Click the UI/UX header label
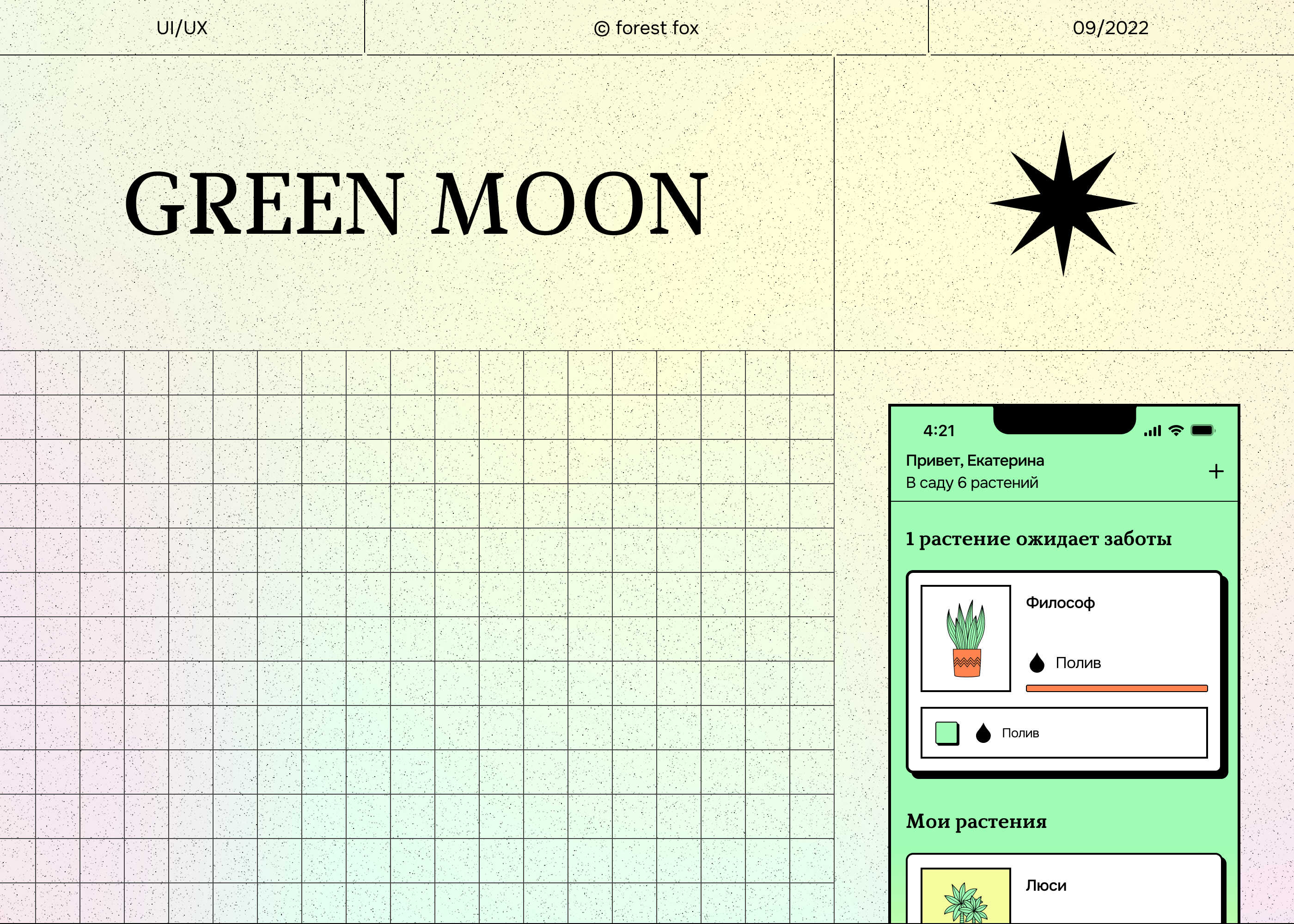This screenshot has height=924, width=1294. pyautogui.click(x=182, y=28)
